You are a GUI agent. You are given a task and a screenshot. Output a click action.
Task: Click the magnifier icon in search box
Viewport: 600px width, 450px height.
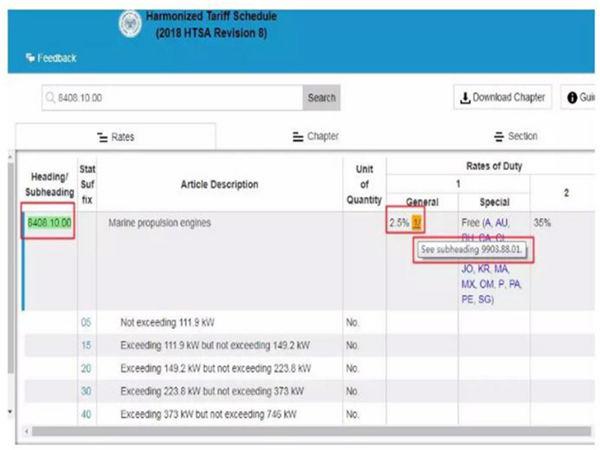[50, 98]
